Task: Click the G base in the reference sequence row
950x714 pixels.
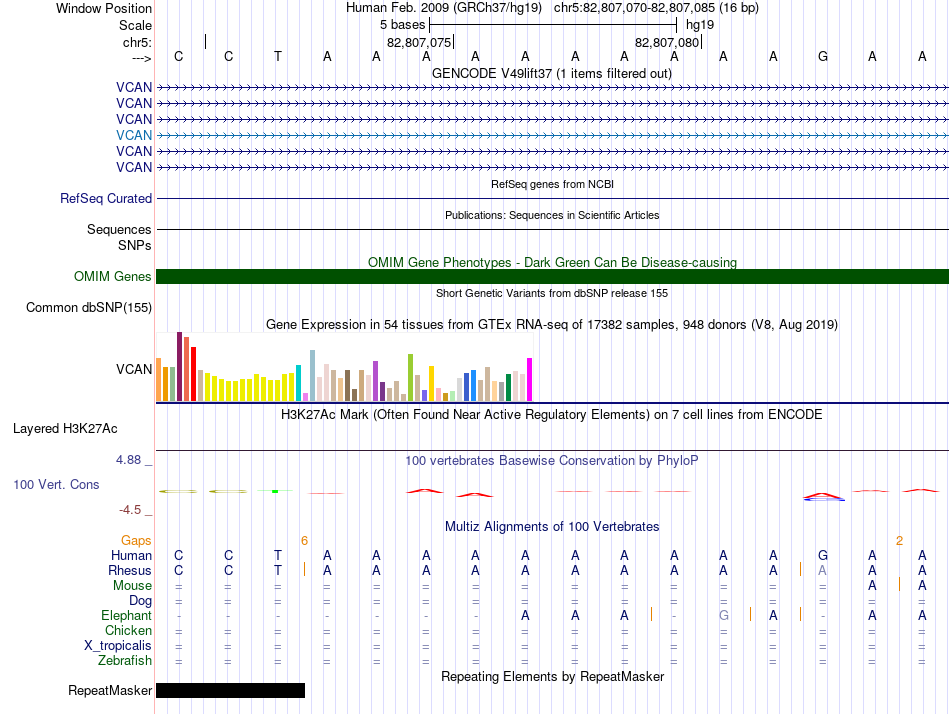Action: 822,56
